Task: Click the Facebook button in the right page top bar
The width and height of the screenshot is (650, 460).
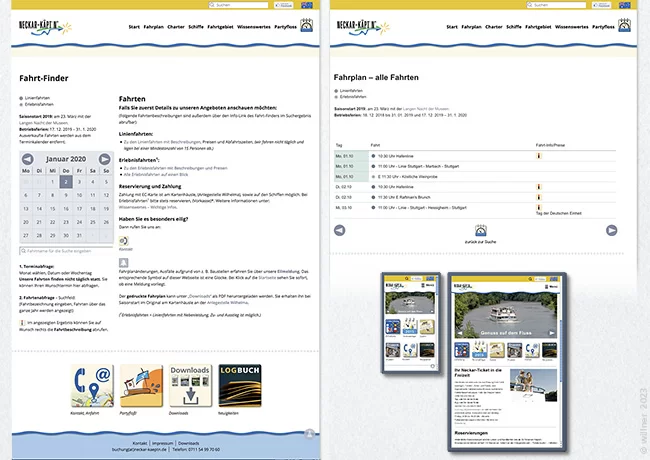Action: (601, 5)
